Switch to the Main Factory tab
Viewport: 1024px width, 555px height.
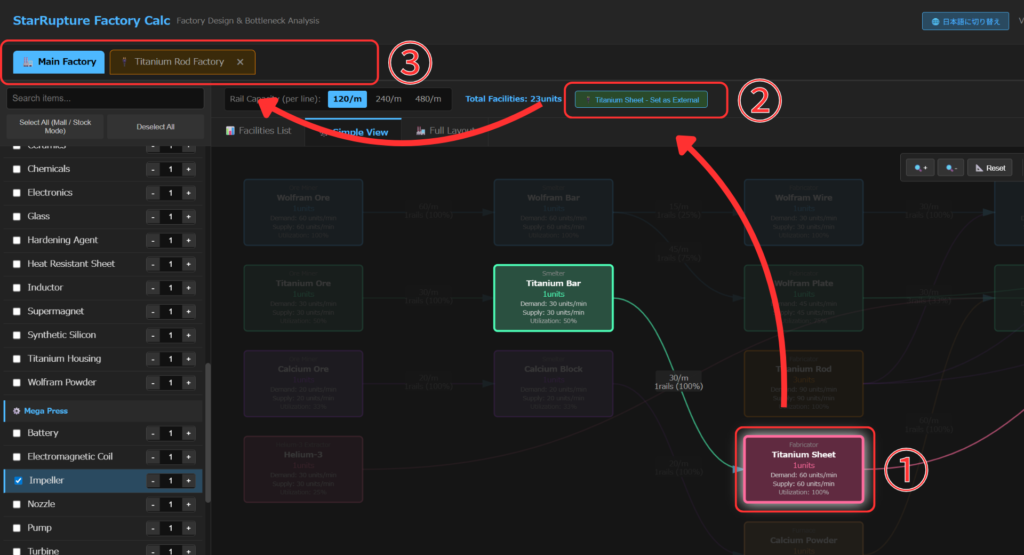(59, 62)
